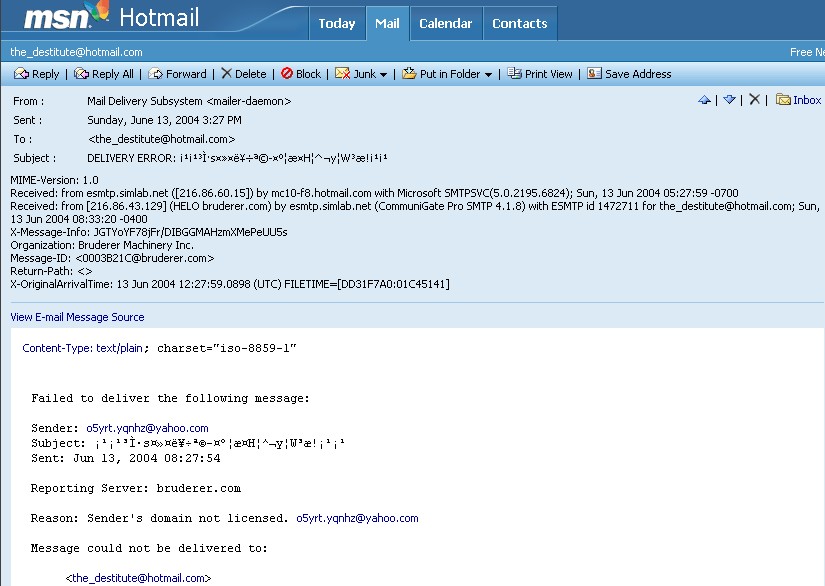Image resolution: width=825 pixels, height=586 pixels.
Task: Return to Inbox folder link
Action: tap(806, 100)
